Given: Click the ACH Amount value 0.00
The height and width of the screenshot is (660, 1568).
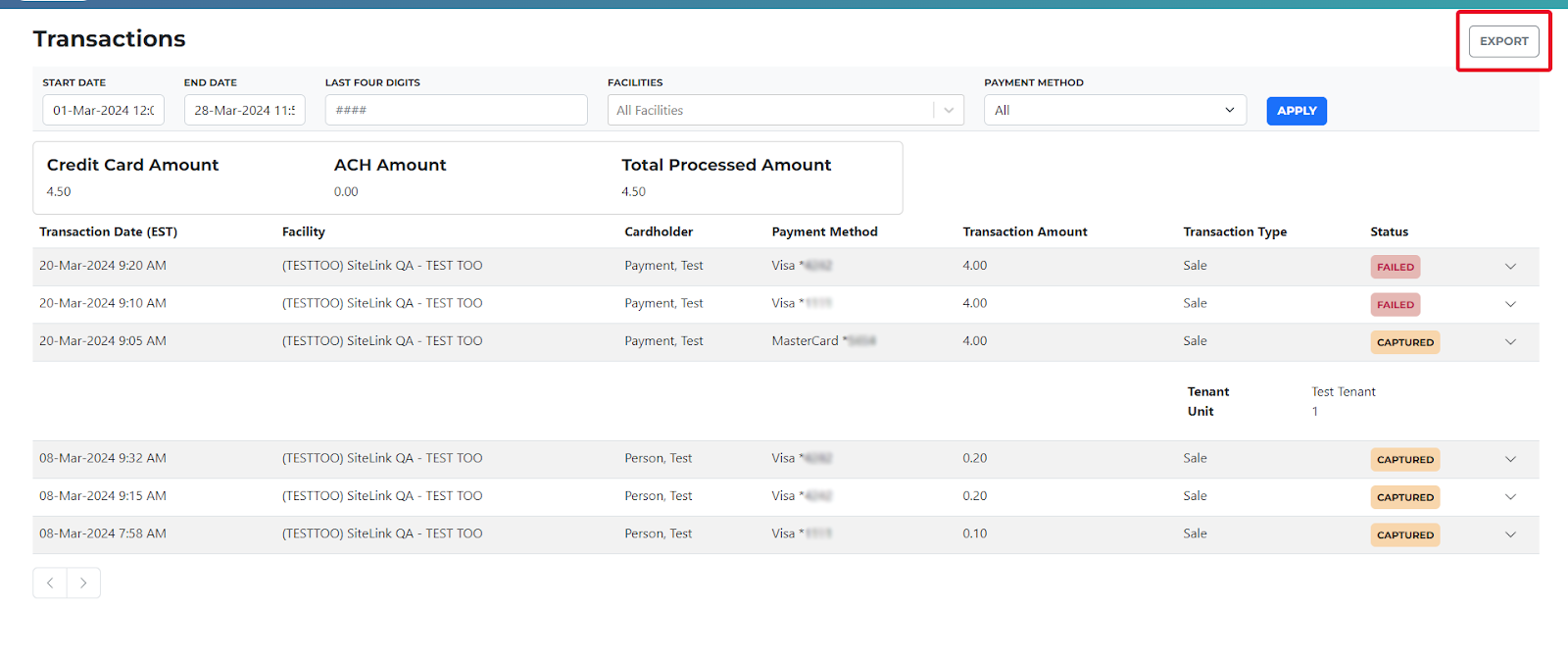Looking at the screenshot, I should 346,192.
